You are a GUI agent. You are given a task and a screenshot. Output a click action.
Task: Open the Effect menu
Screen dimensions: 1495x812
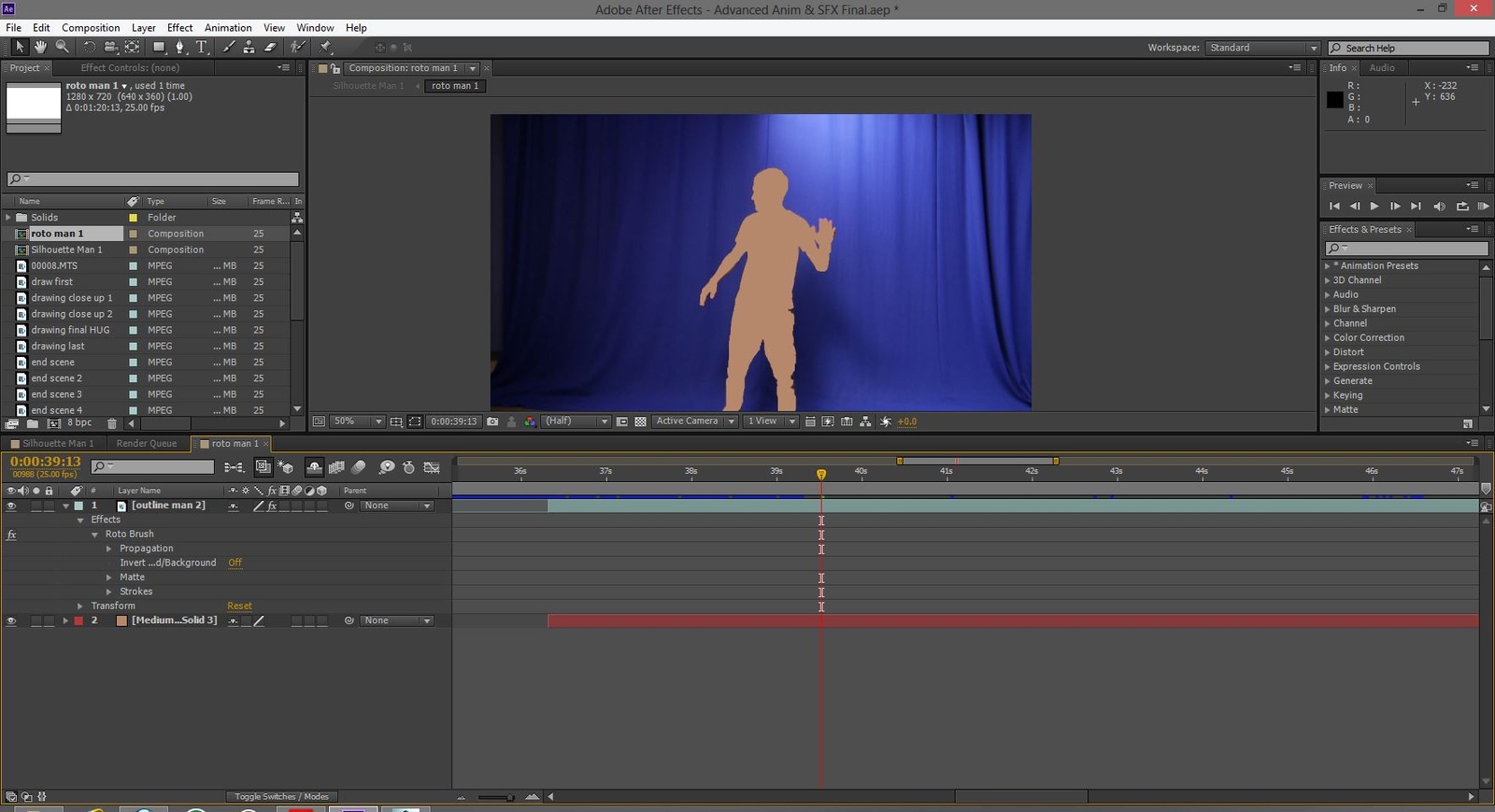[x=179, y=28]
